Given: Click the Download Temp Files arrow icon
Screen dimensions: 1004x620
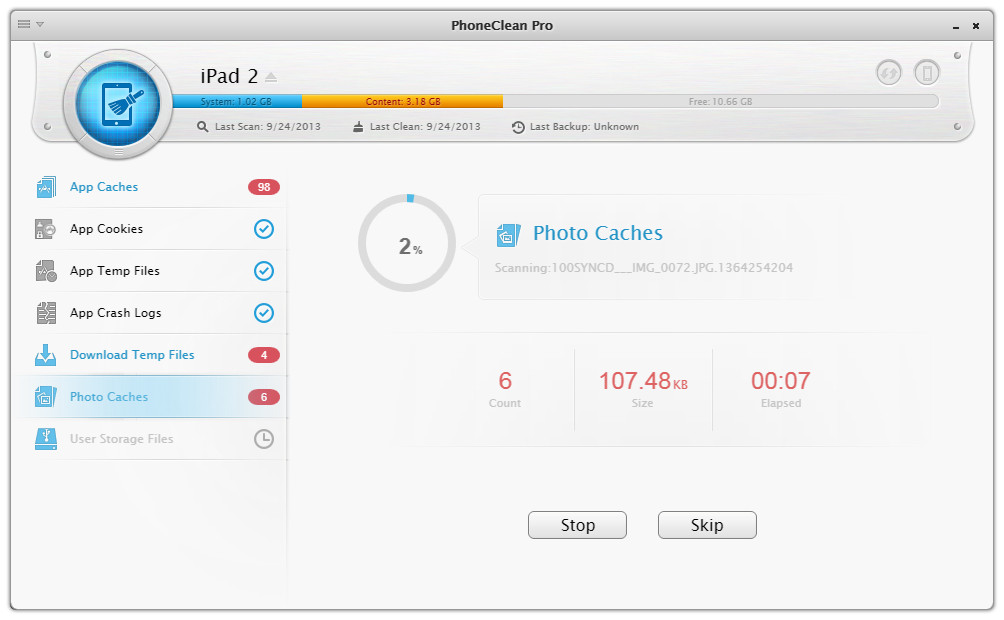Looking at the screenshot, I should pyautogui.click(x=45, y=355).
